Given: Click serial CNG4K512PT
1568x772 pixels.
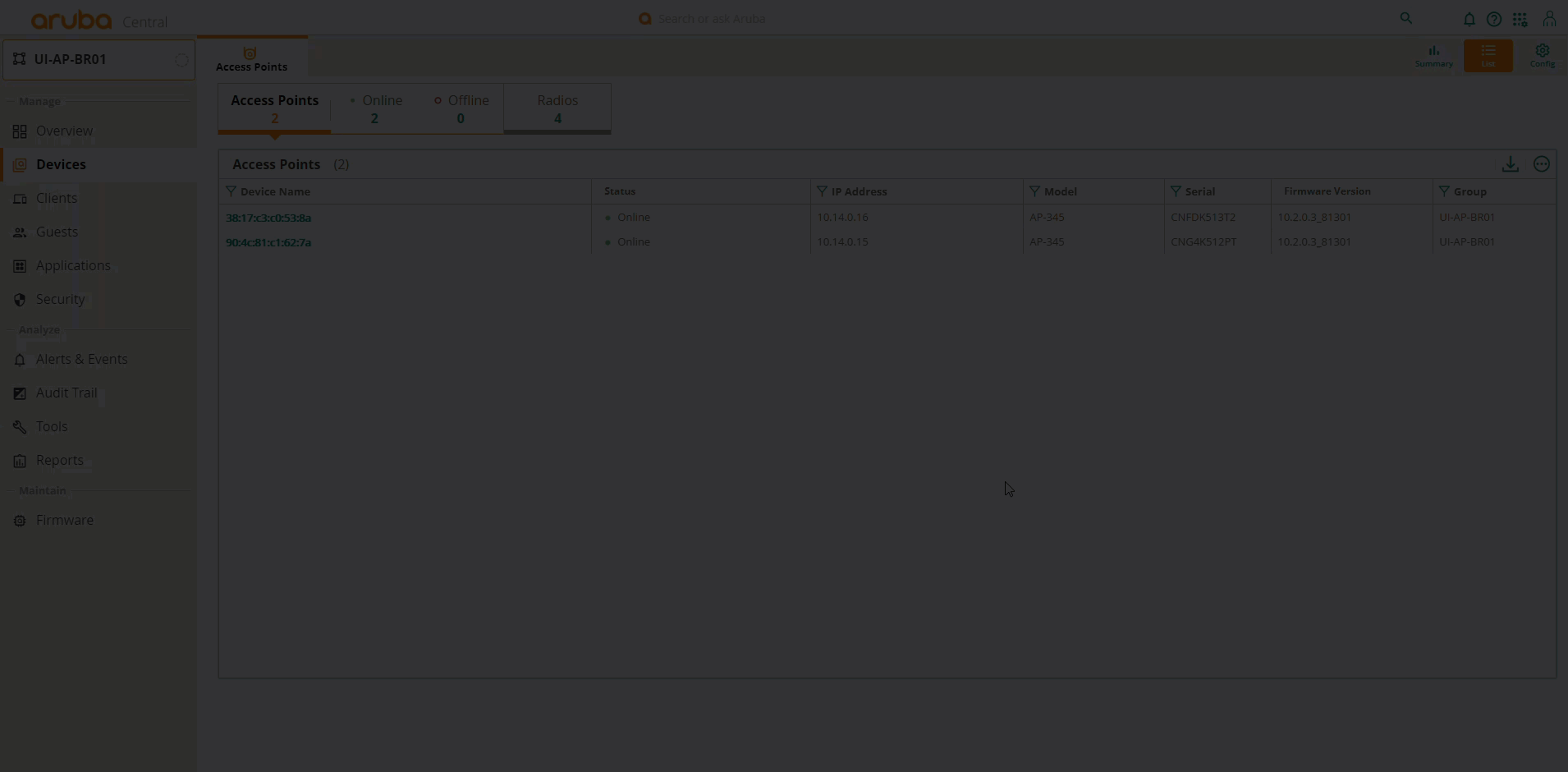Looking at the screenshot, I should 1204,242.
